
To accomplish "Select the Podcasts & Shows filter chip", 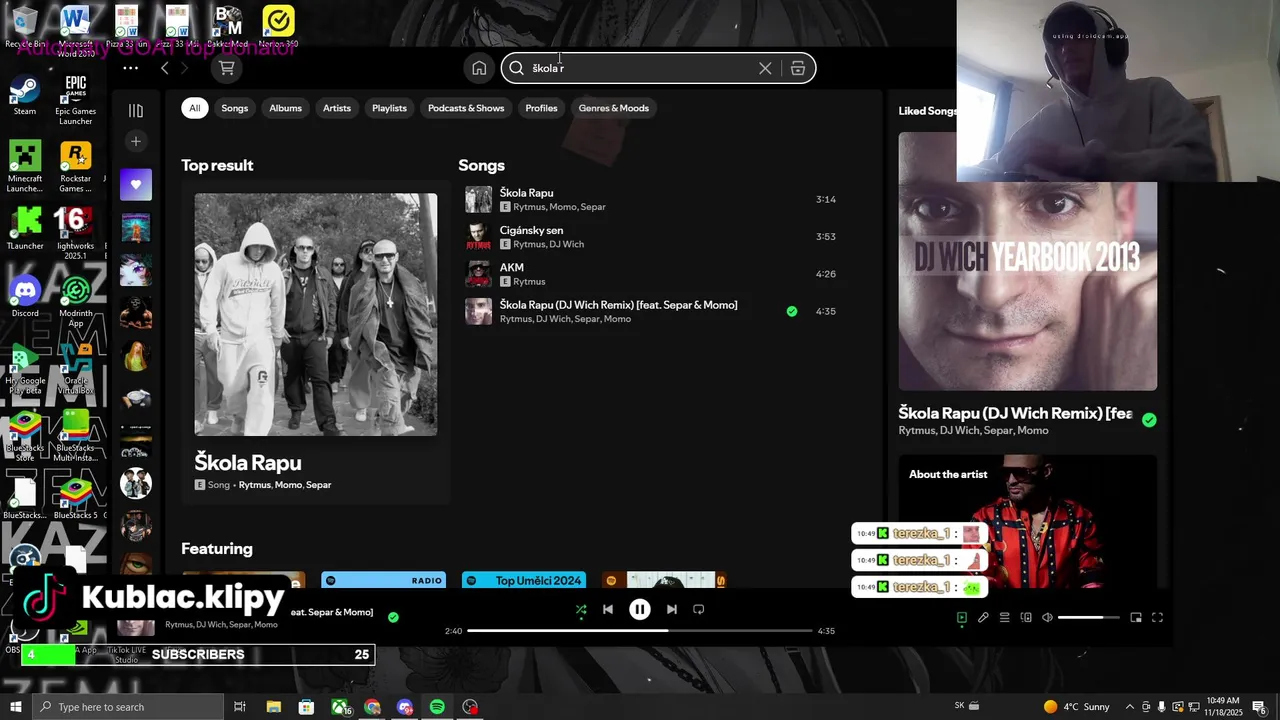I will 466,108.
